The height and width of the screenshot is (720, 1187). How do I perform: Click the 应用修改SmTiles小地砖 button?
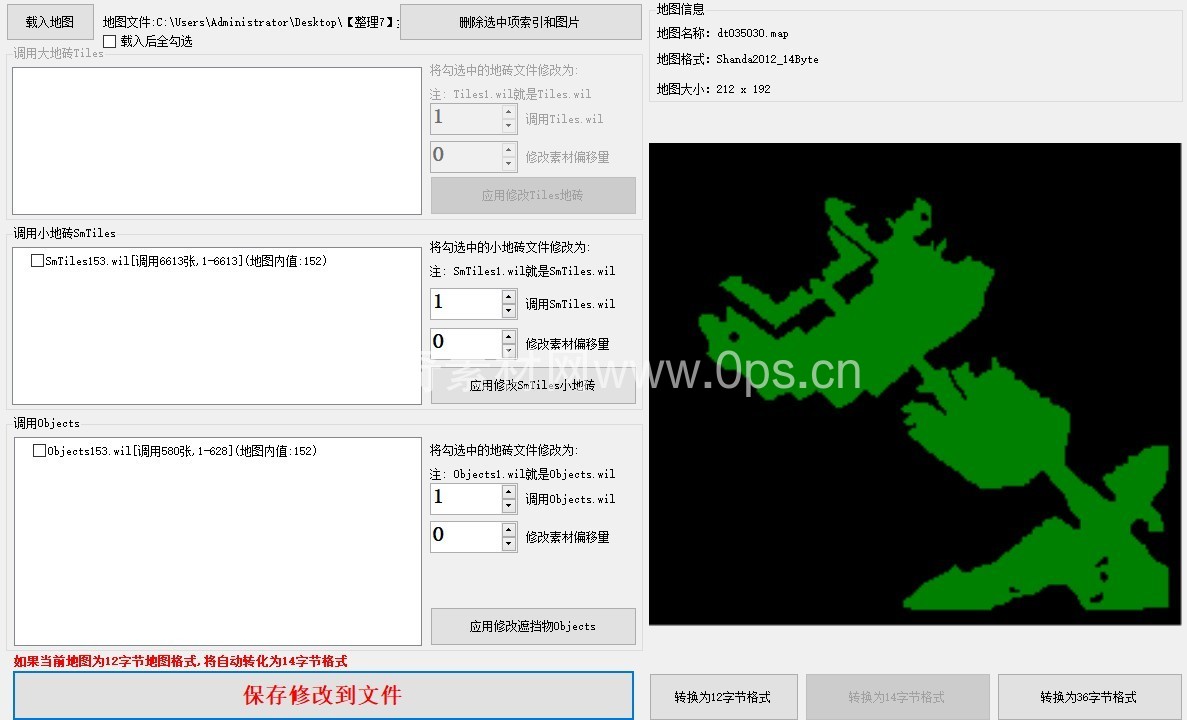pyautogui.click(x=533, y=386)
